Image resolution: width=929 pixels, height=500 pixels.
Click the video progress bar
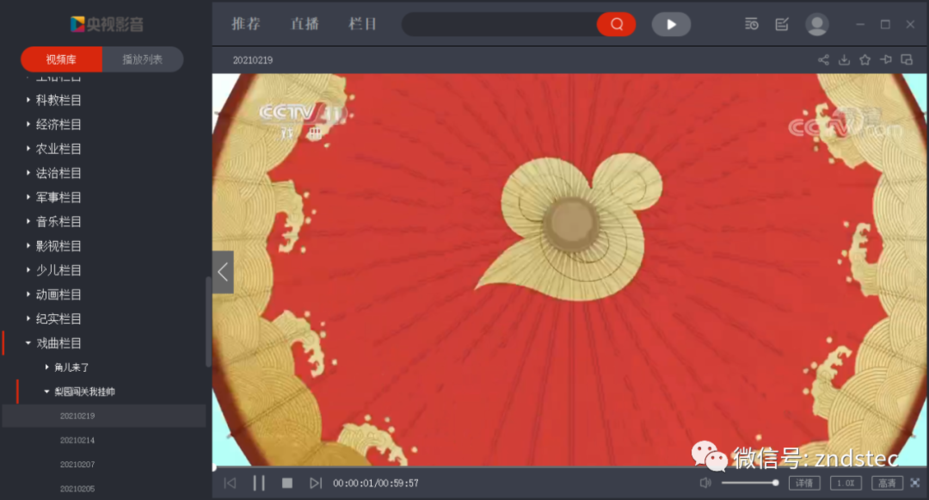570,468
